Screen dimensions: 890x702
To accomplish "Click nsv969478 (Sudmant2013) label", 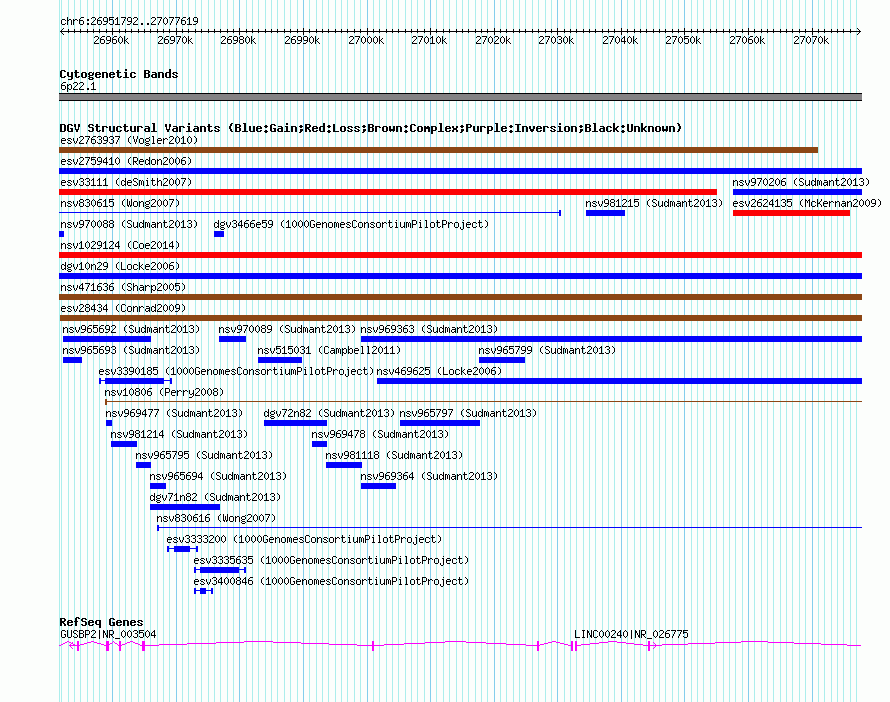I will click(x=380, y=434).
